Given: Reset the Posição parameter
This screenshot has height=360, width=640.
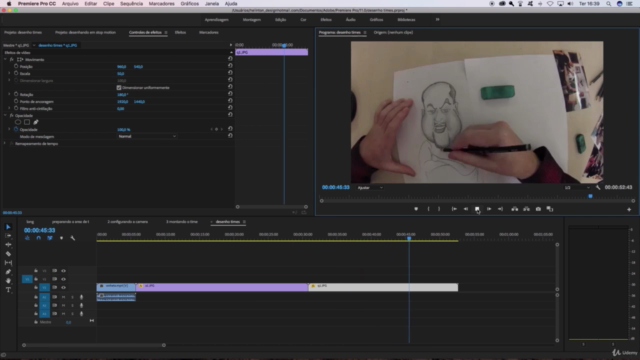Looking at the screenshot, I should pos(230,66).
